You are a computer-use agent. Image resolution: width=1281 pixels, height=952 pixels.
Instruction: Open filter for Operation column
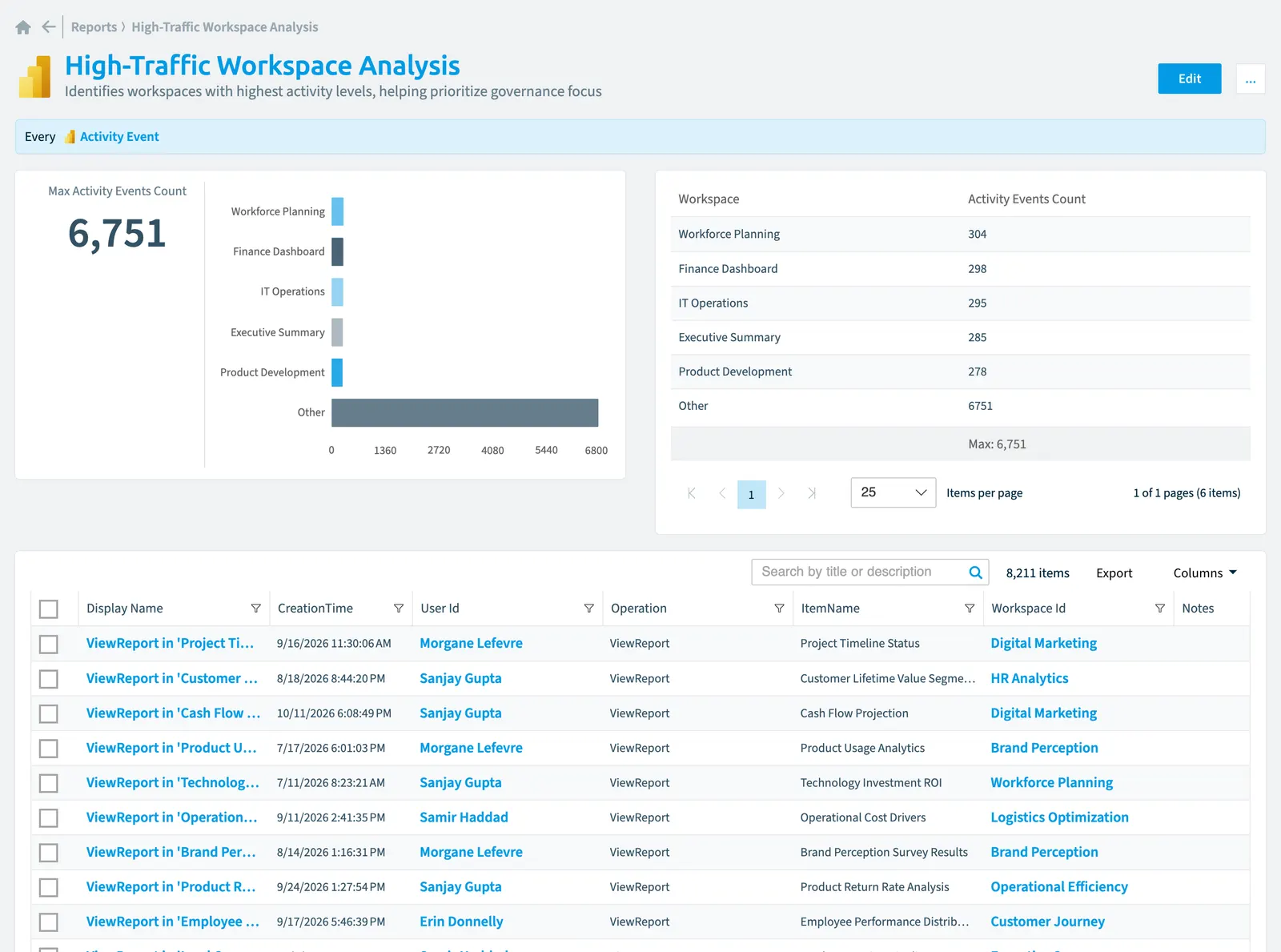[779, 609]
